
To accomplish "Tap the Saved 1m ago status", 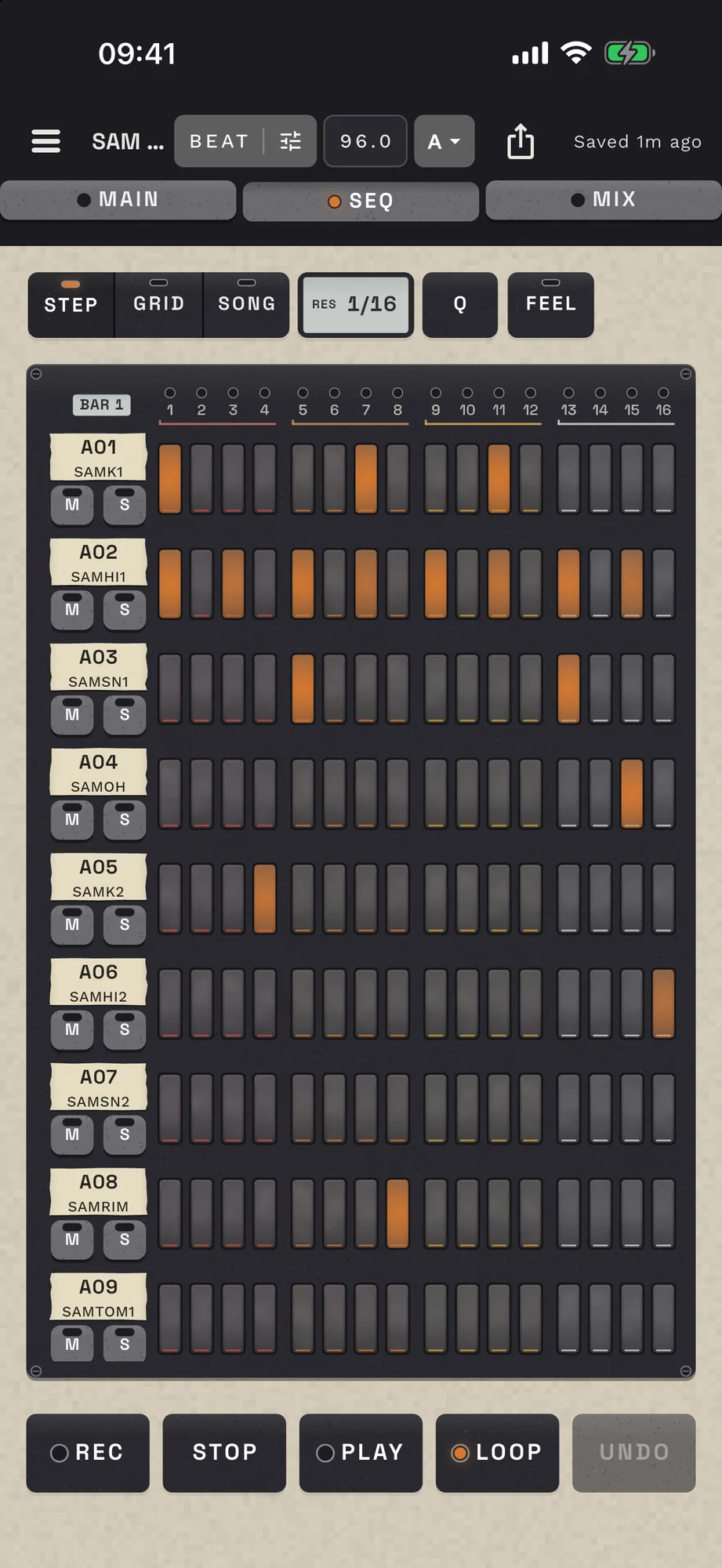I will tap(637, 142).
